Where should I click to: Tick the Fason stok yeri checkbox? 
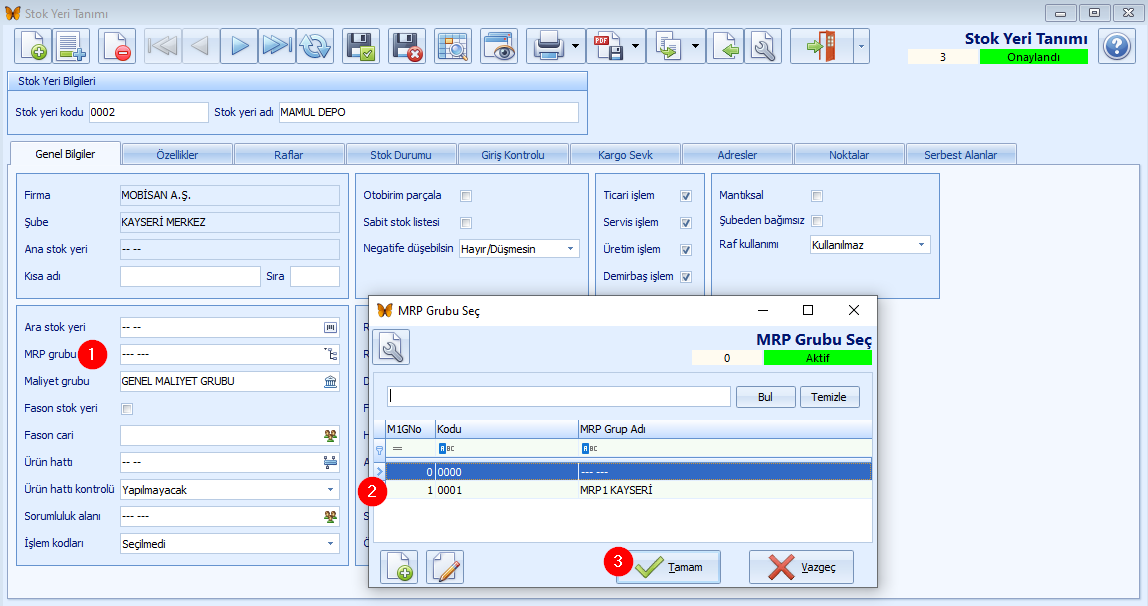pyautogui.click(x=127, y=408)
